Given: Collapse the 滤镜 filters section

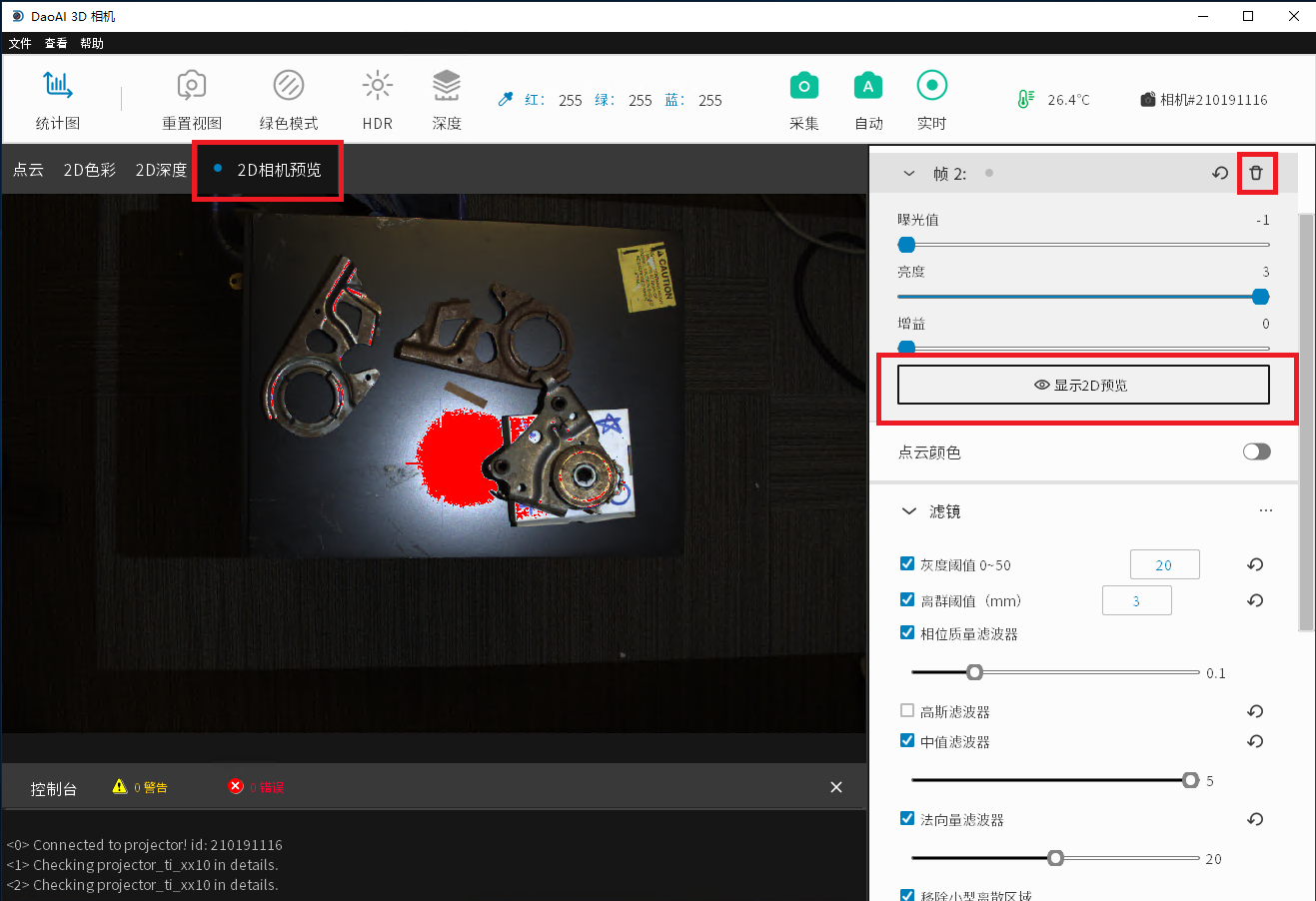Looking at the screenshot, I should coord(908,511).
